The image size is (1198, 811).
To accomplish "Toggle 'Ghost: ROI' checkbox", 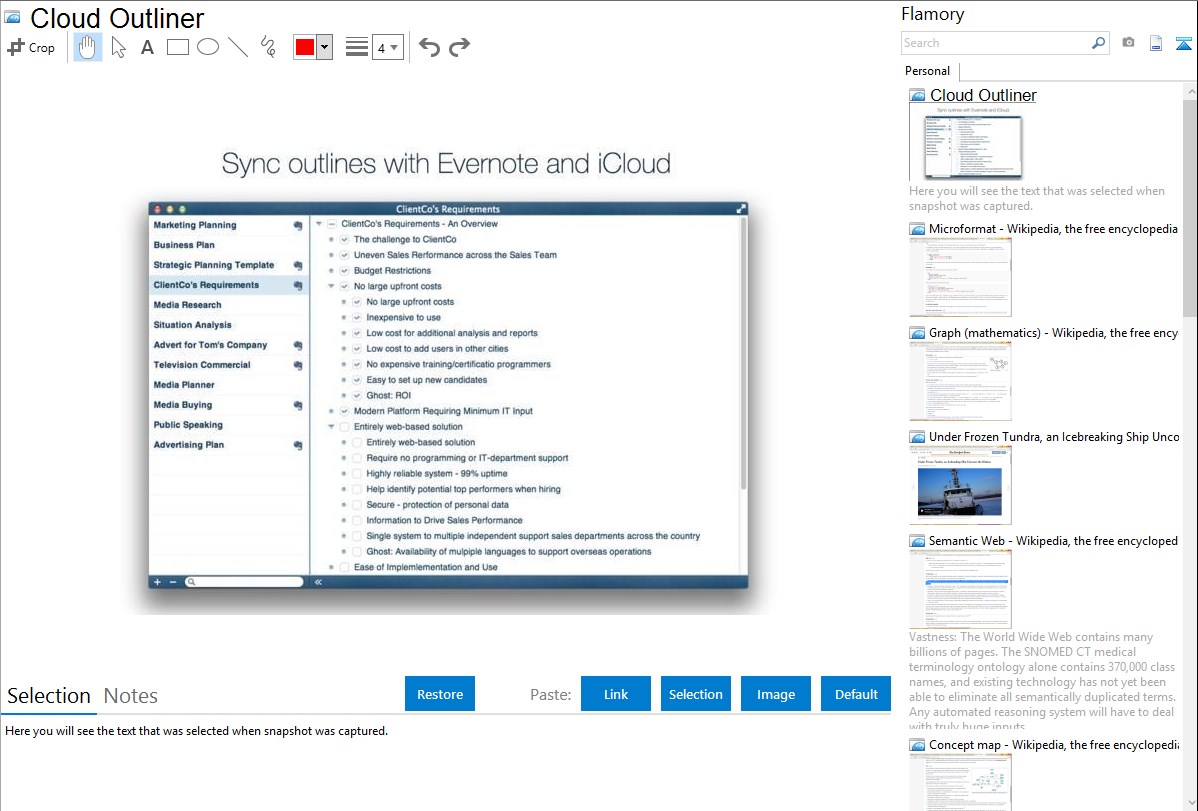I will [x=357, y=396].
